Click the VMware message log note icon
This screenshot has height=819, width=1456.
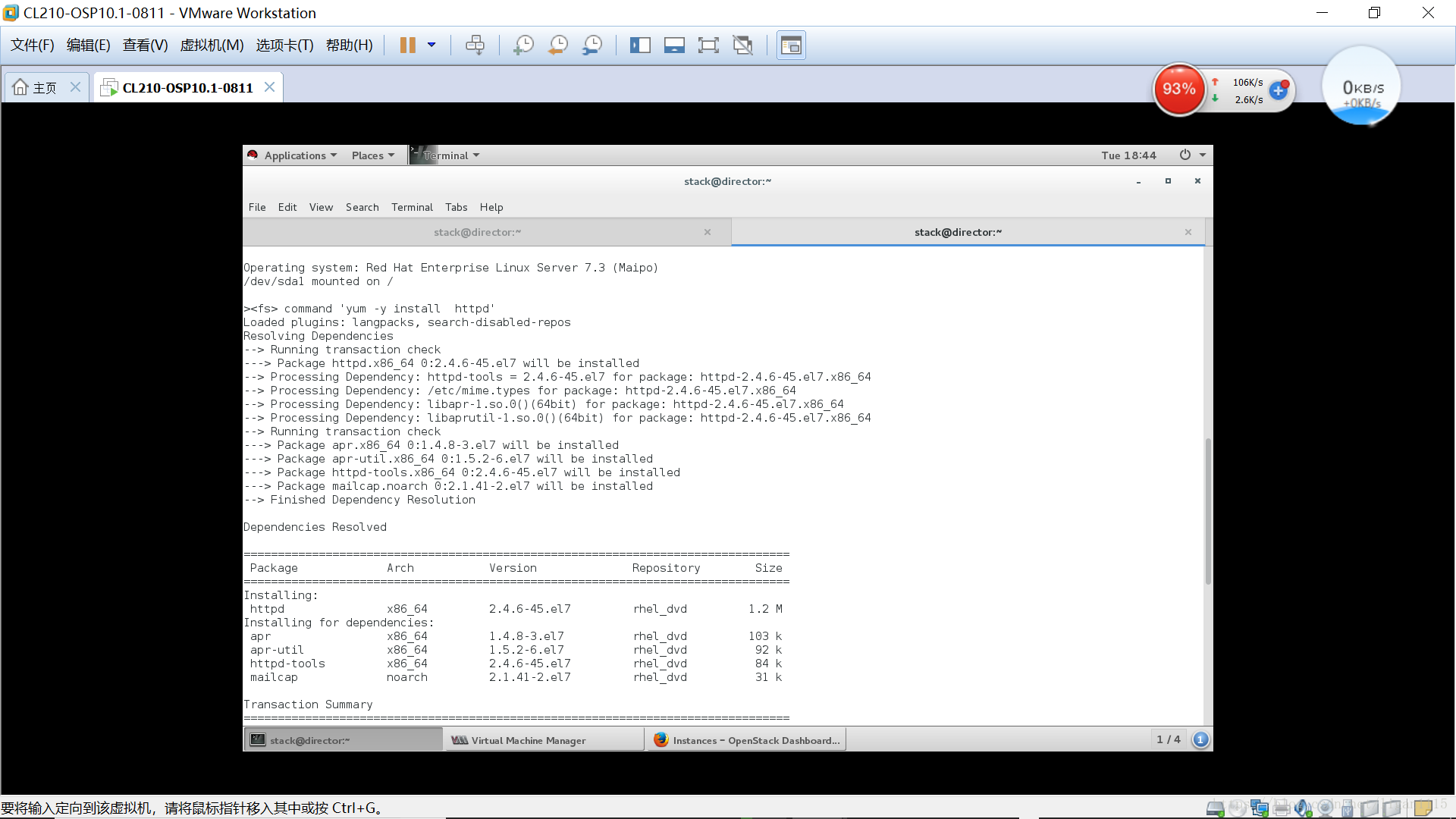1423,808
